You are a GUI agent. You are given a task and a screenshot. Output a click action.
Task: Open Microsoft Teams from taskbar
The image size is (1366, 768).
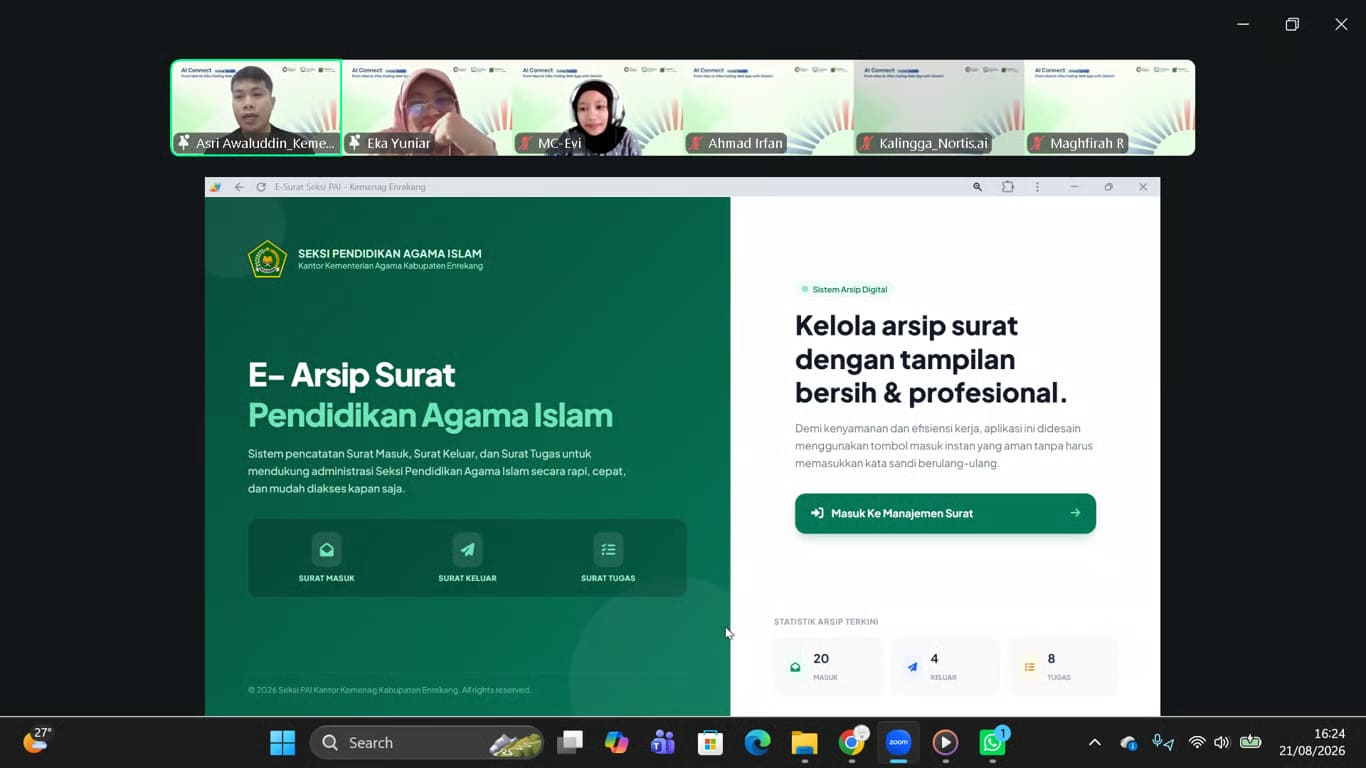click(663, 743)
